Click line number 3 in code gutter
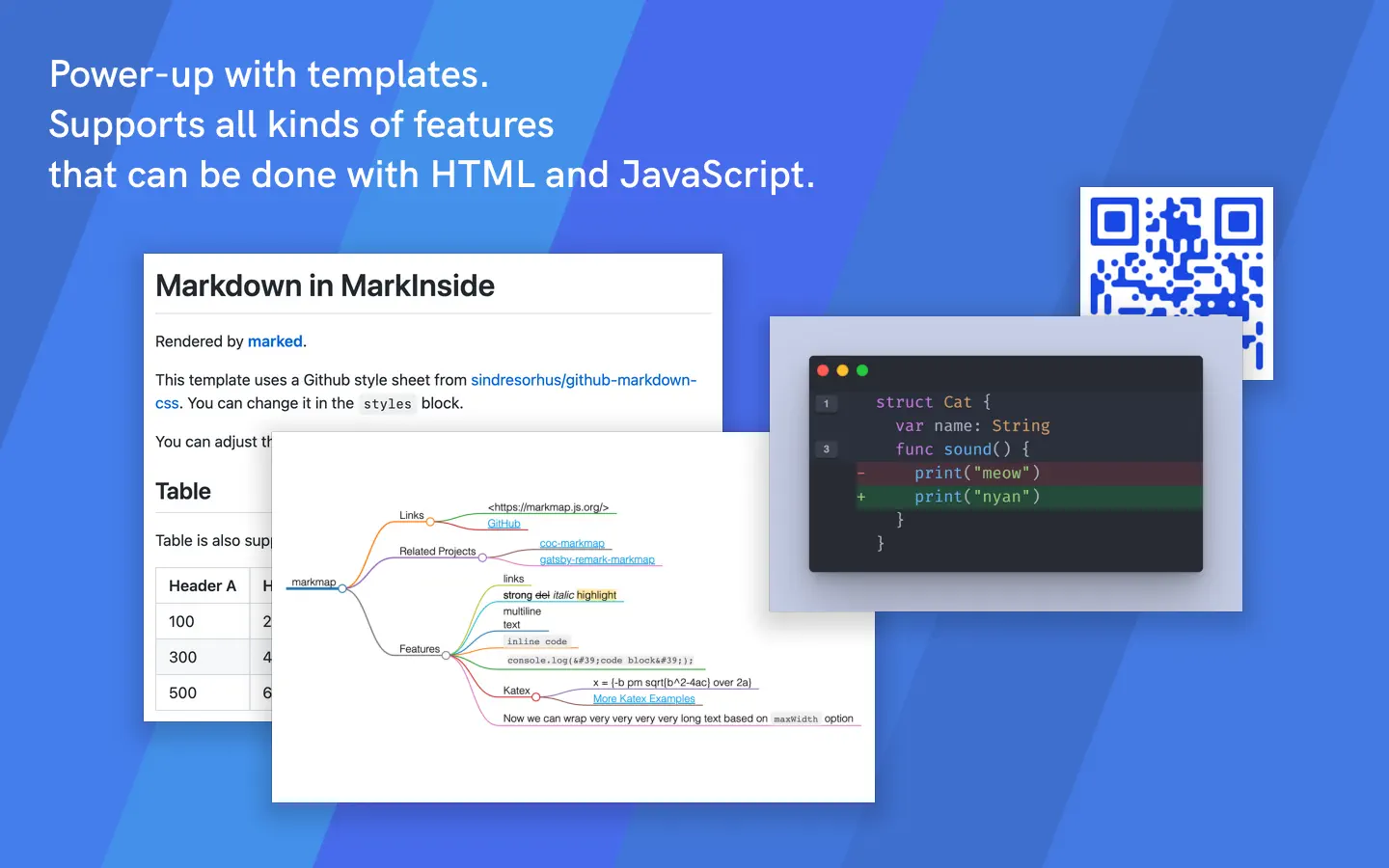 pos(827,449)
